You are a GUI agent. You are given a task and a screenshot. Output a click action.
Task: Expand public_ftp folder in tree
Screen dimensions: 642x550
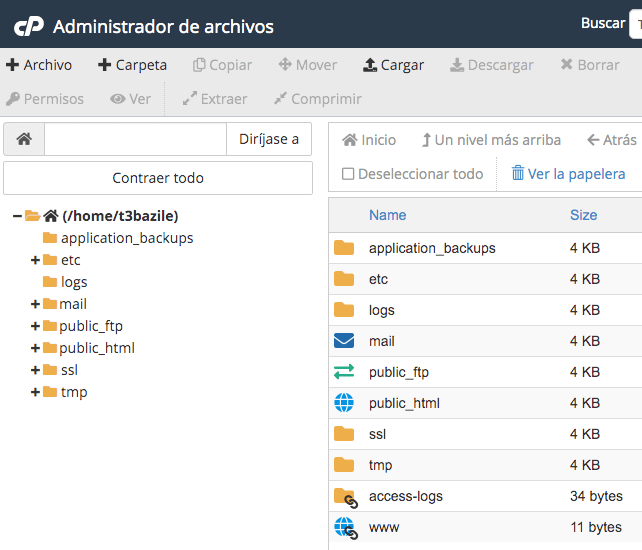tap(35, 326)
